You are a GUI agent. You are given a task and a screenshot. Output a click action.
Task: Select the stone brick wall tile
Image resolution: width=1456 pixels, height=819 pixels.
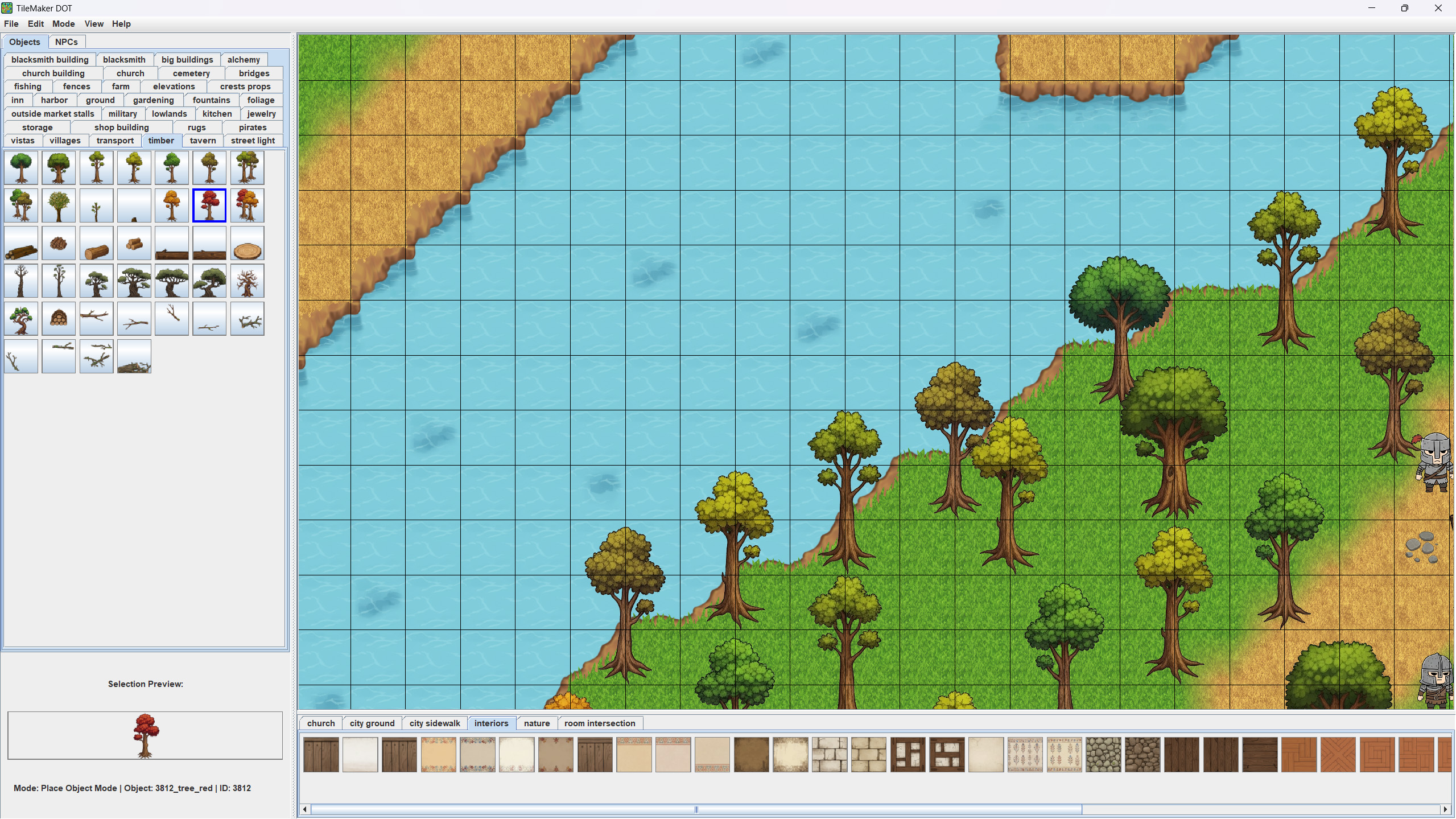pos(829,755)
